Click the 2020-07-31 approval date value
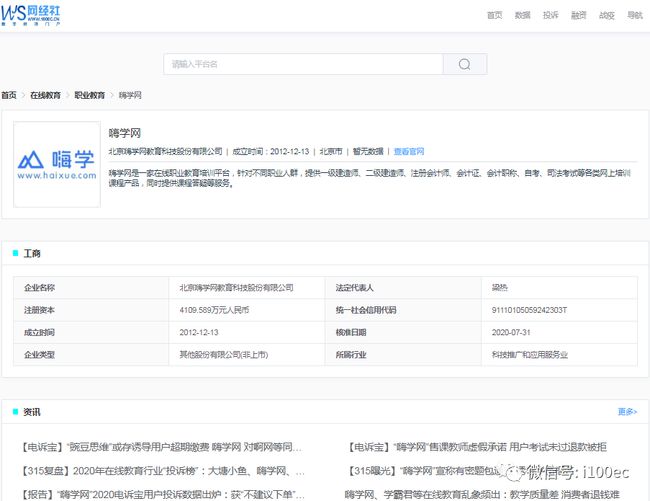 tap(511, 332)
